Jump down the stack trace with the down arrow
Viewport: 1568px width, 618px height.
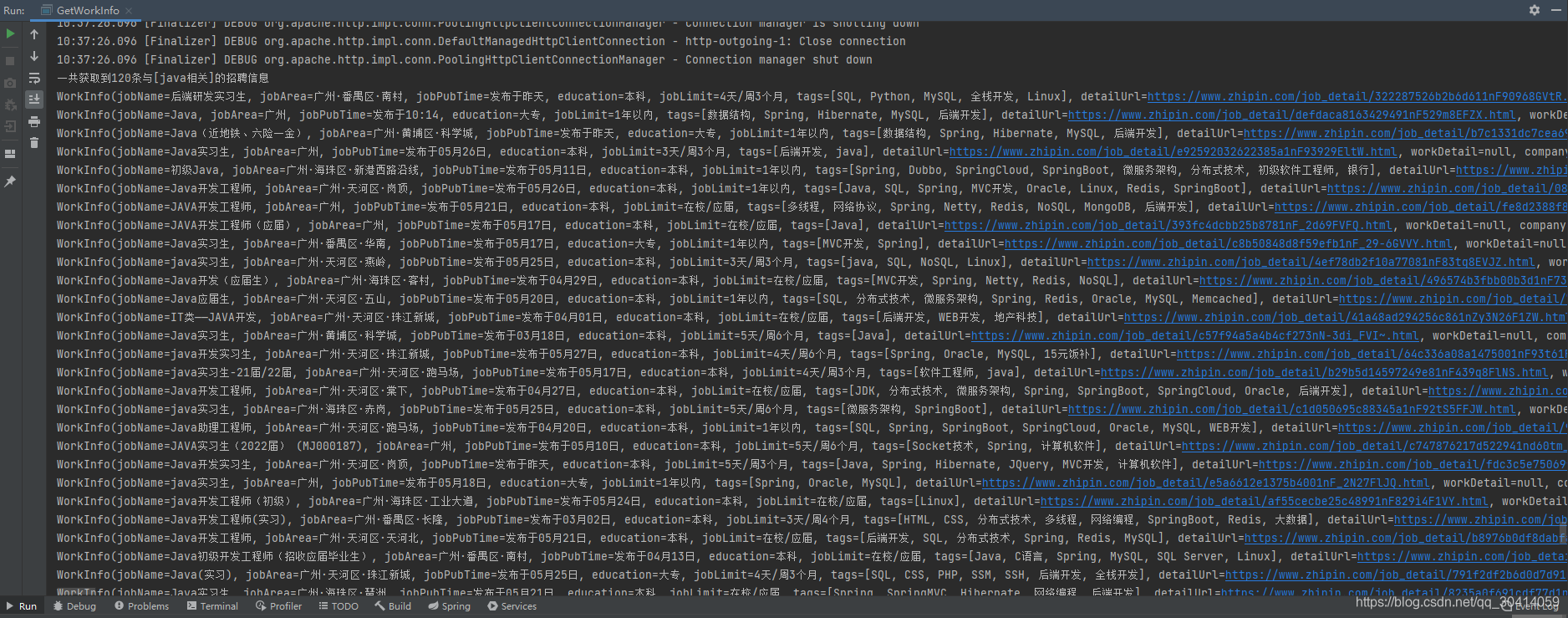(34, 56)
